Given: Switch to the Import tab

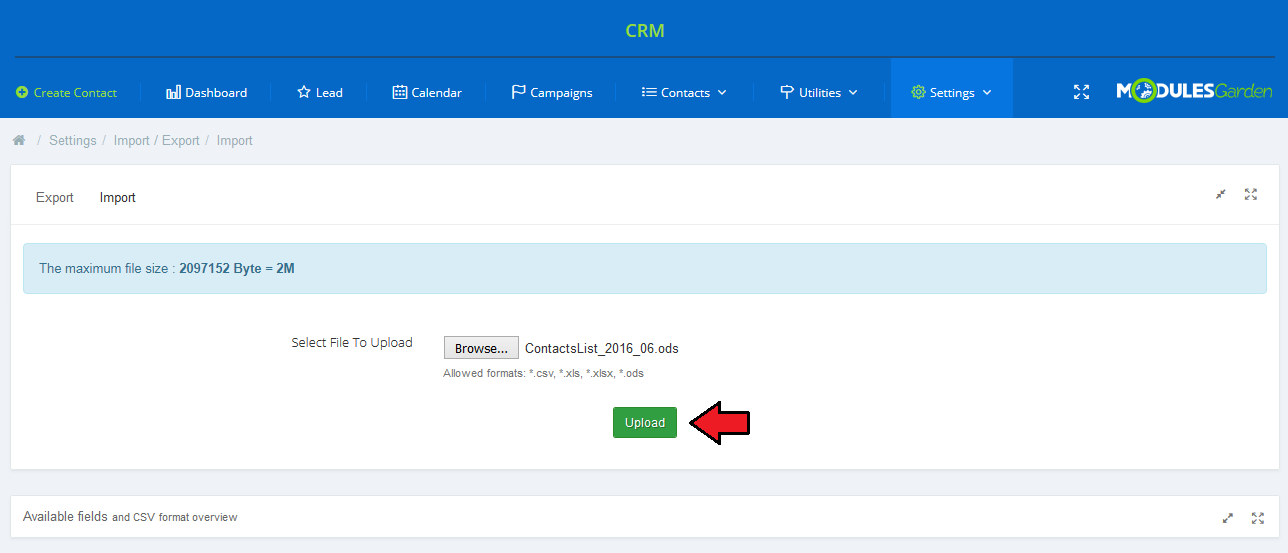Looking at the screenshot, I should [x=118, y=198].
